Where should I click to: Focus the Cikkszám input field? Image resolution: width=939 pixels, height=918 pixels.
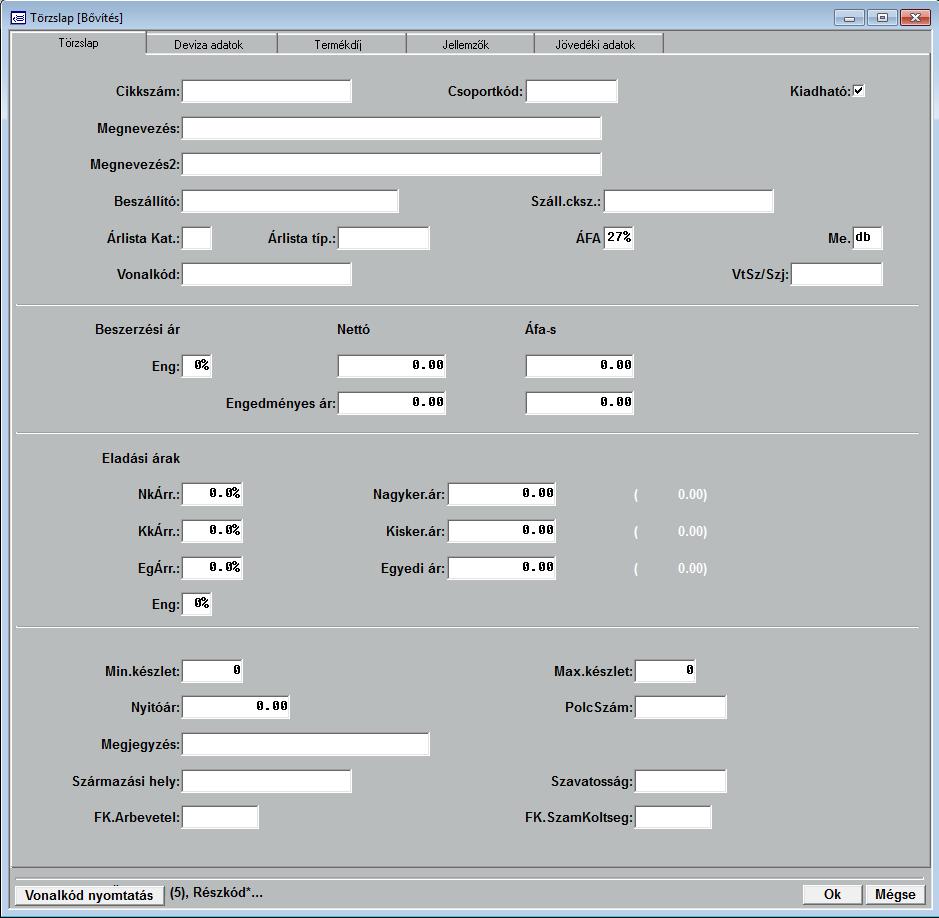pyautogui.click(x=266, y=92)
